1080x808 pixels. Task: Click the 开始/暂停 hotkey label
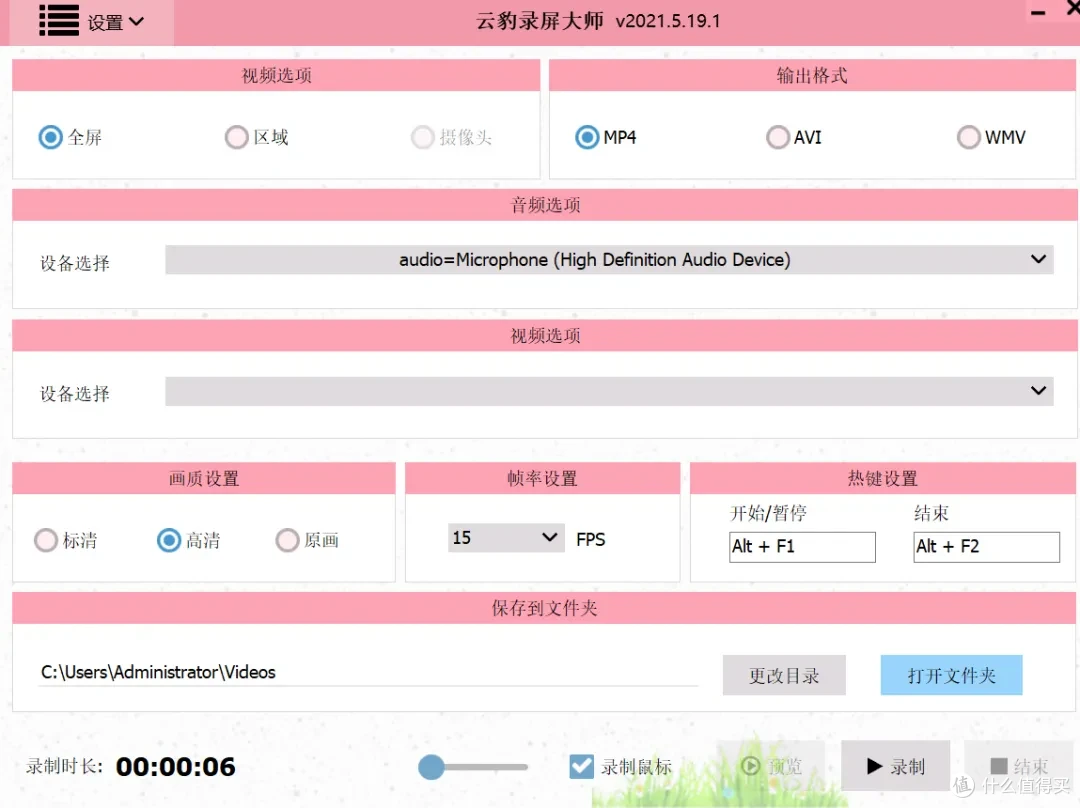coord(768,513)
